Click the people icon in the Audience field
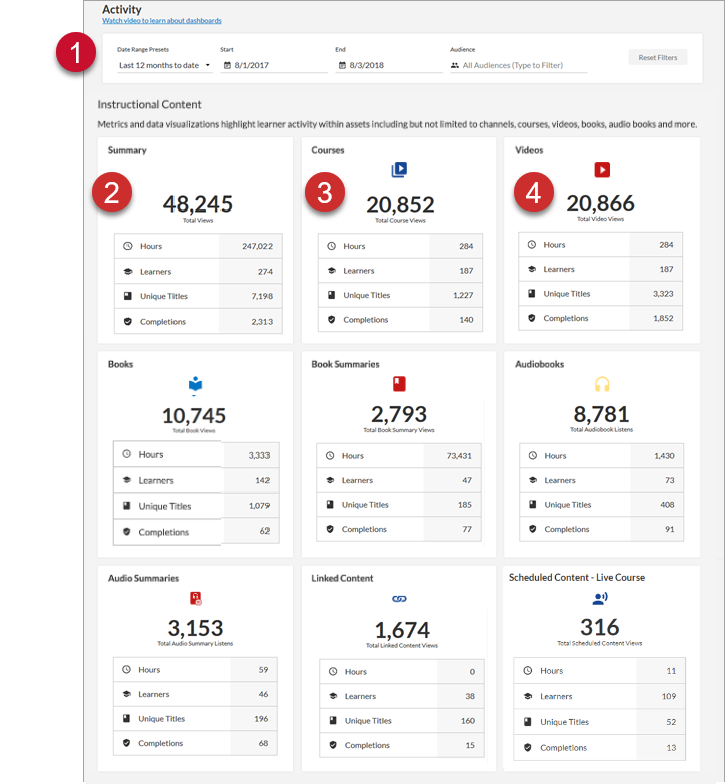 point(454,65)
